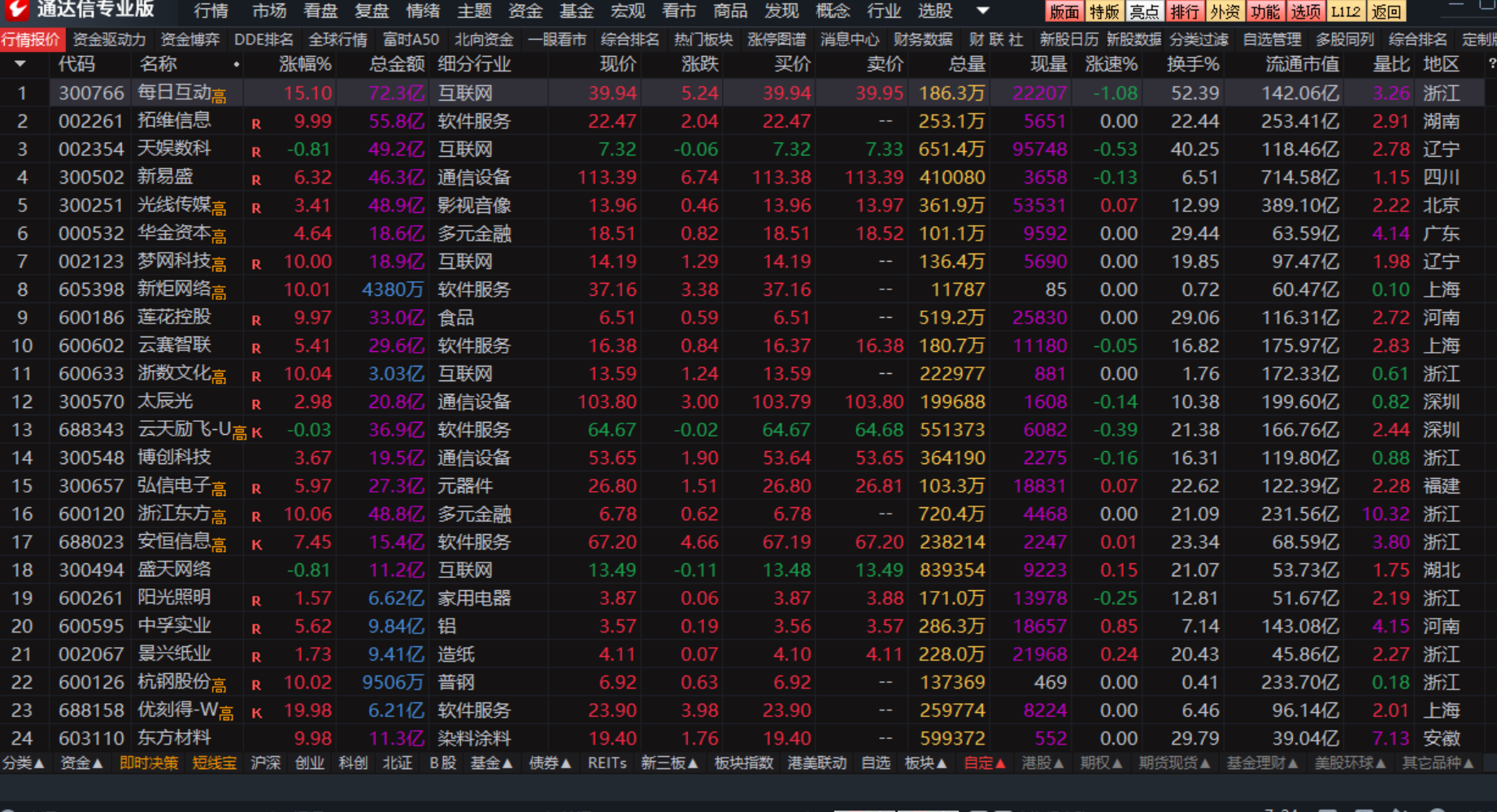Expand the 期货现货▲ bottom tab

tap(1174, 762)
